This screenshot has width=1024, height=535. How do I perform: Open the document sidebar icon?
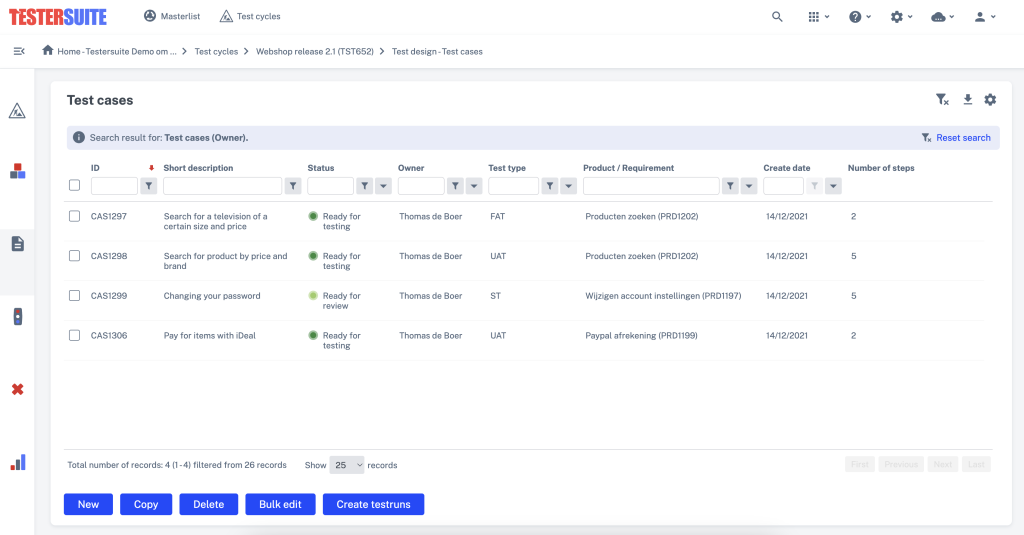18,244
